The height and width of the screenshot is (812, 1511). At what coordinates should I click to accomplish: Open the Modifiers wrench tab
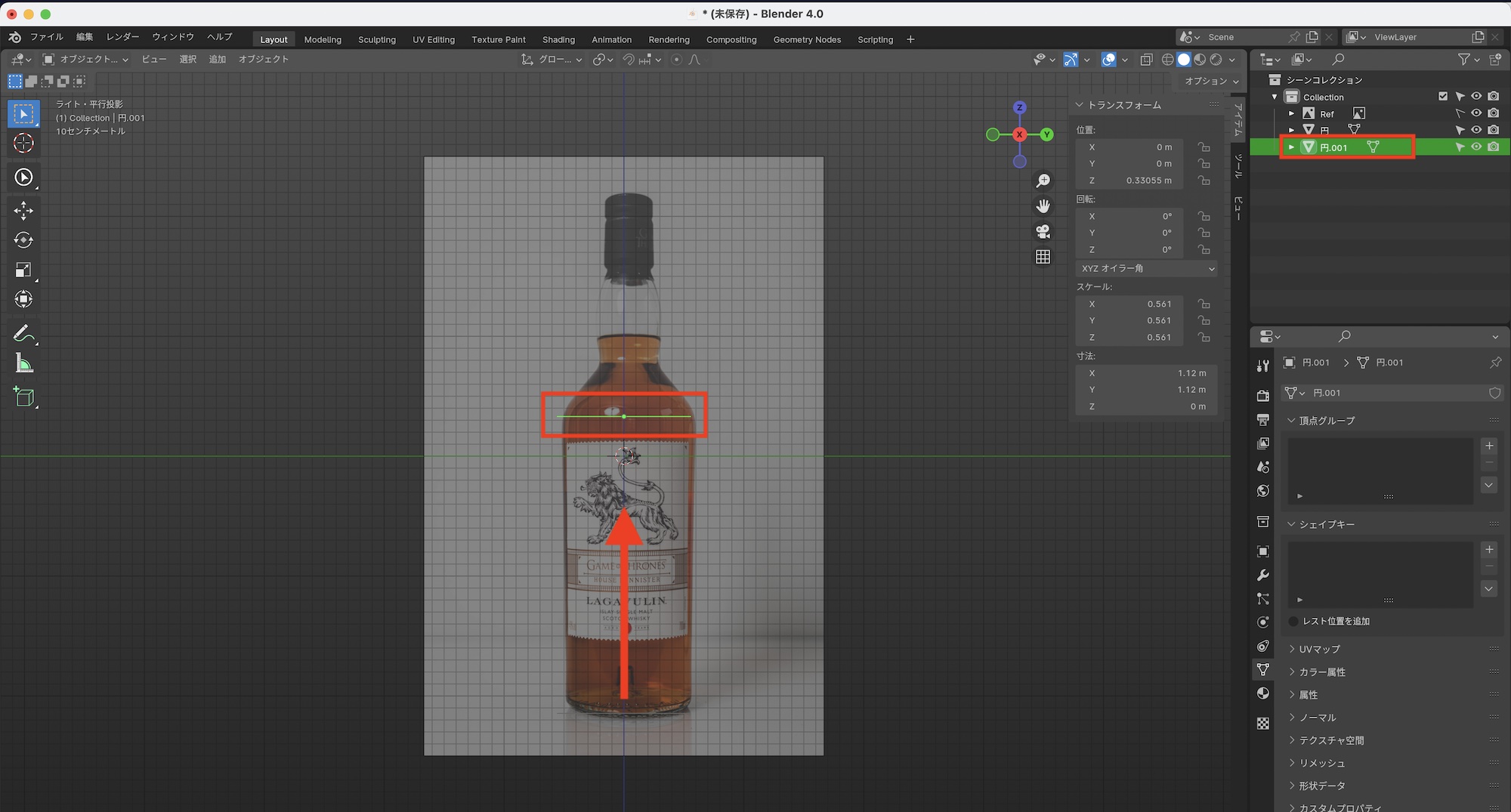click(1262, 576)
